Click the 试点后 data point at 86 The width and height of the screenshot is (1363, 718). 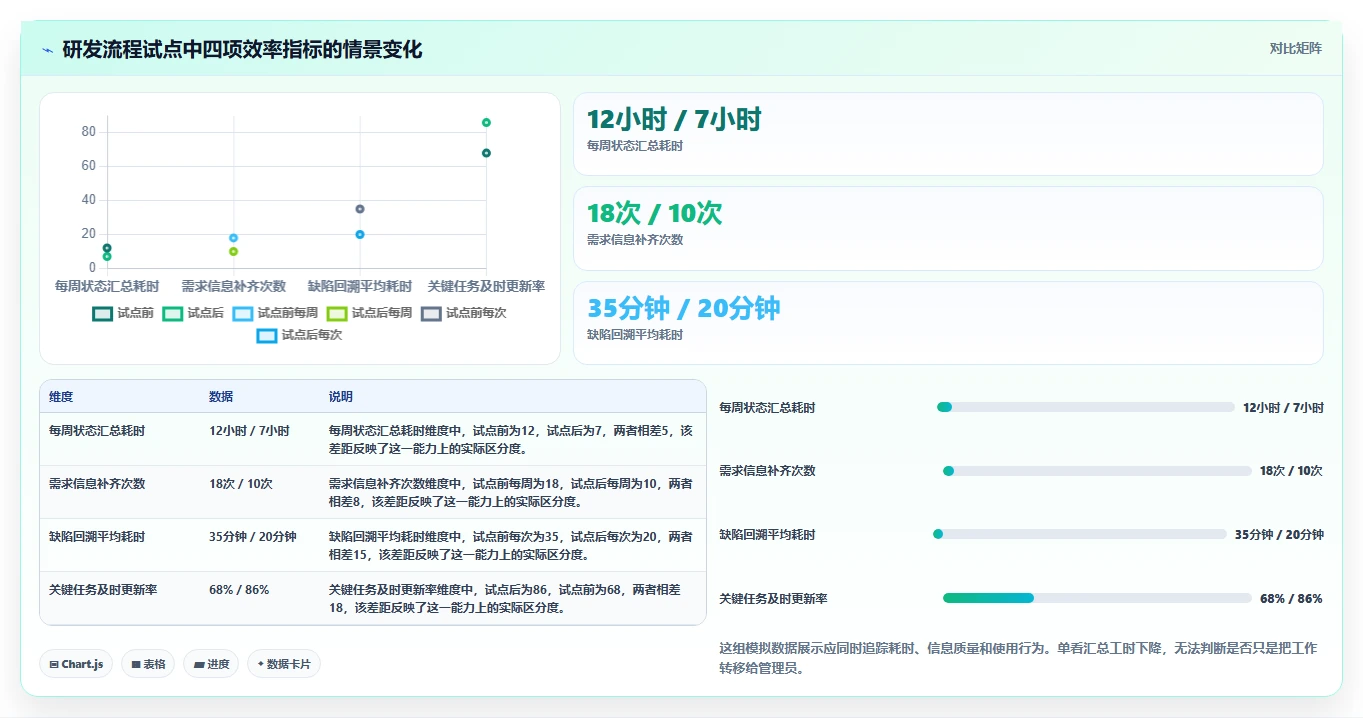[x=486, y=122]
